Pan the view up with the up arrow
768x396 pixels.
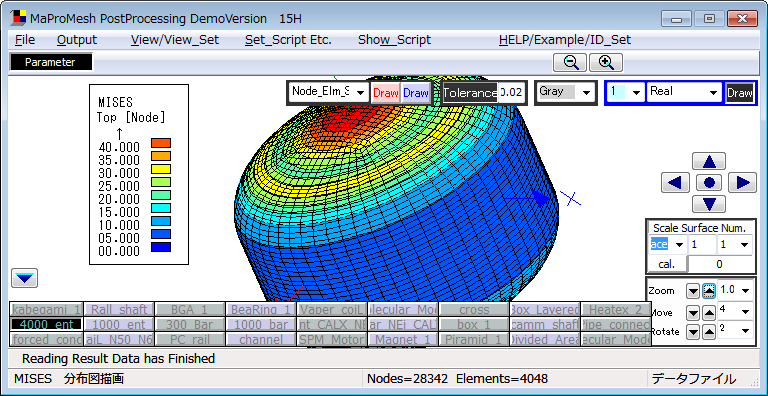709,161
